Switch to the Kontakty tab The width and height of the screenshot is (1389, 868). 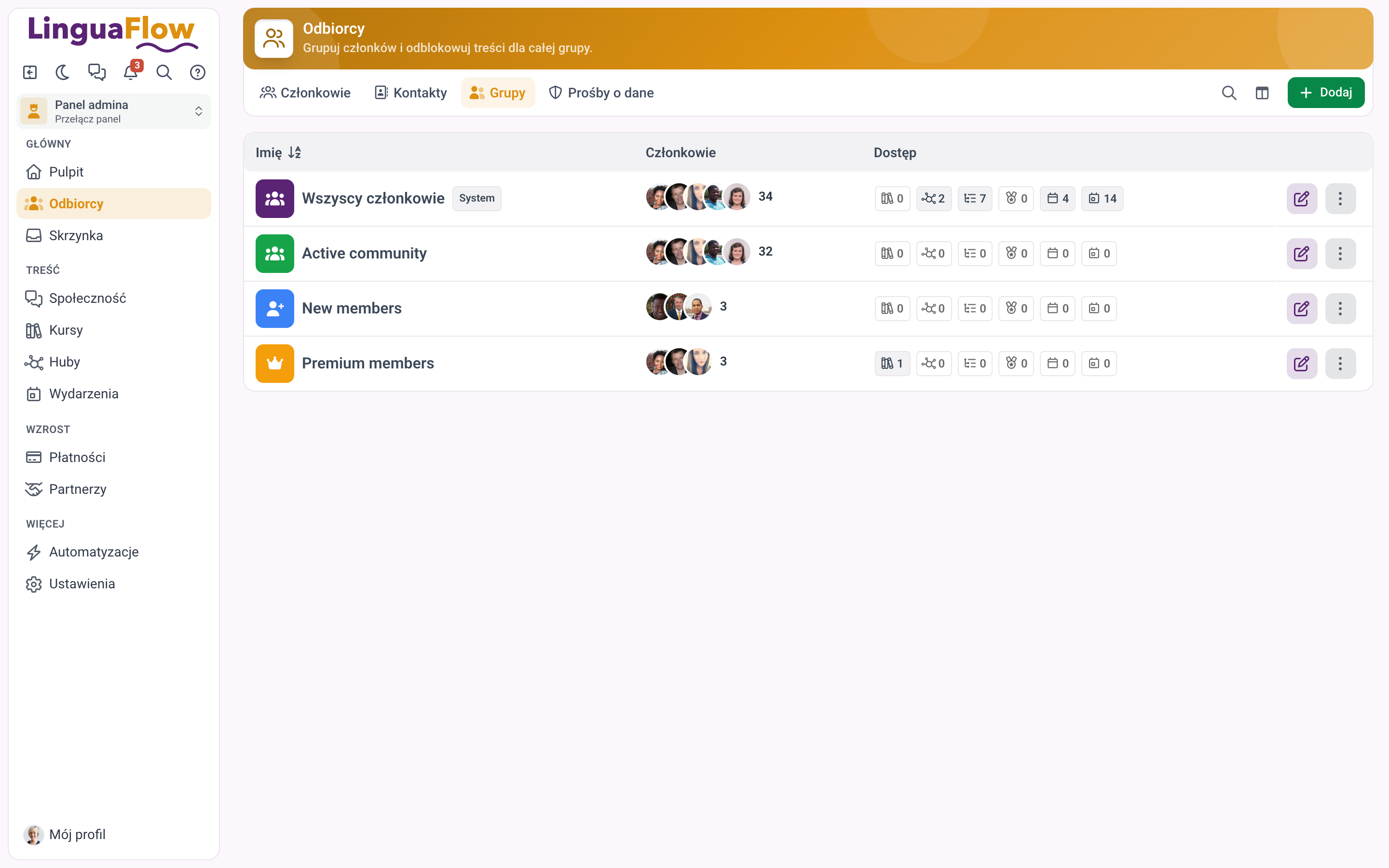coord(410,93)
